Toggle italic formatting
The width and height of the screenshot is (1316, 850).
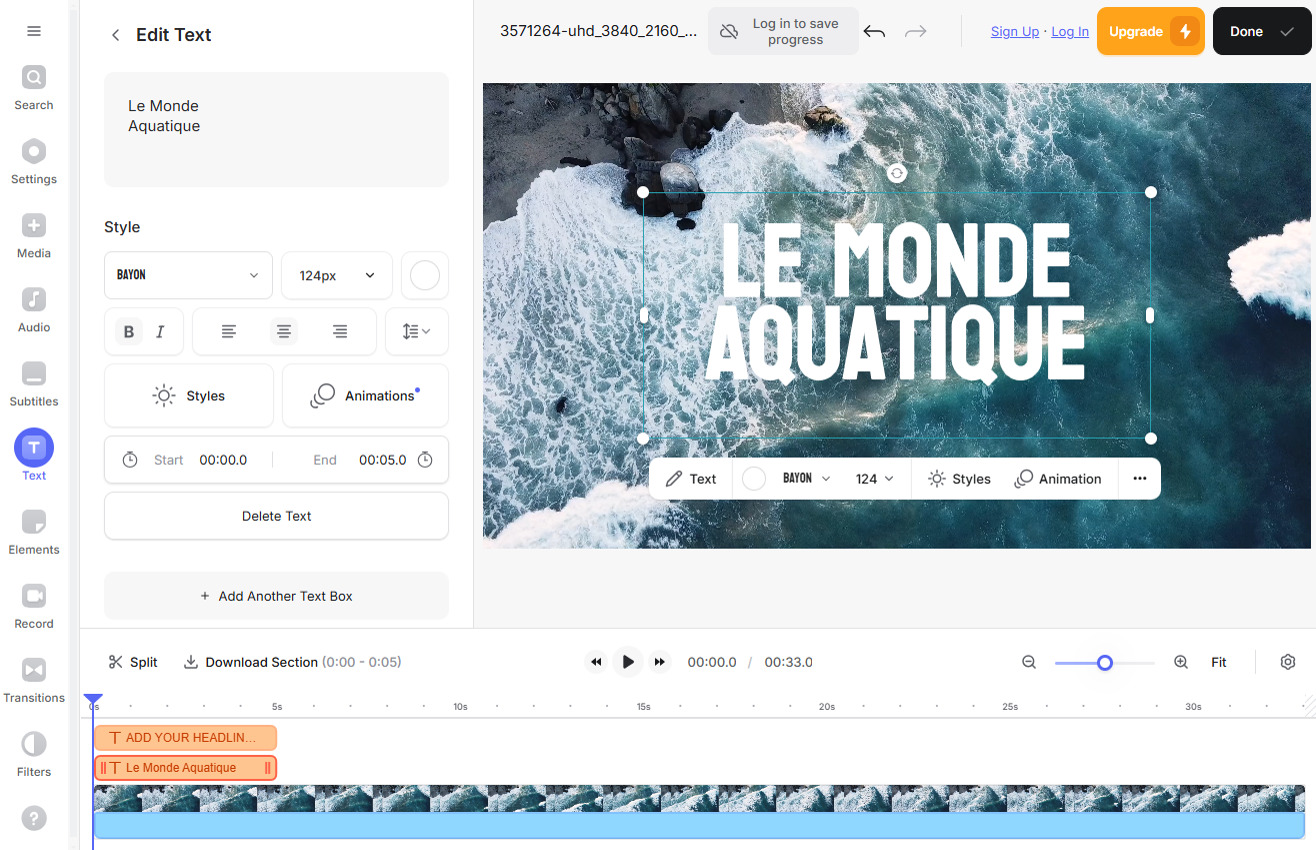point(159,331)
